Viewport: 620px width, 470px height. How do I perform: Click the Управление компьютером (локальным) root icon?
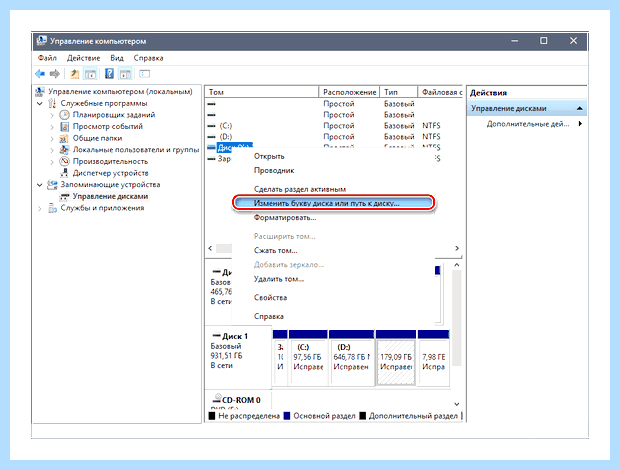(40, 92)
